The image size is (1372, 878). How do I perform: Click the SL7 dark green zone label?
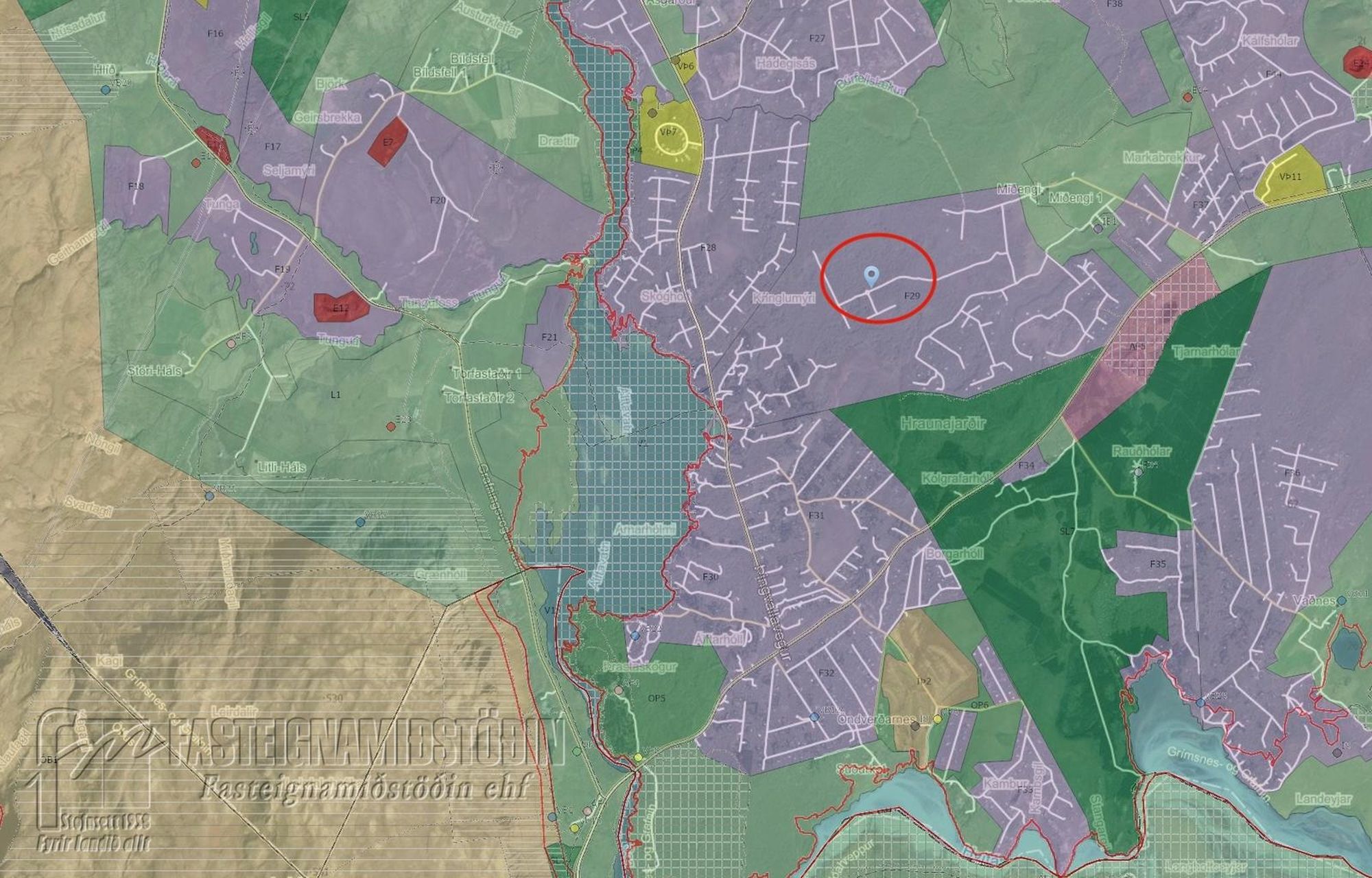pos(1066,531)
